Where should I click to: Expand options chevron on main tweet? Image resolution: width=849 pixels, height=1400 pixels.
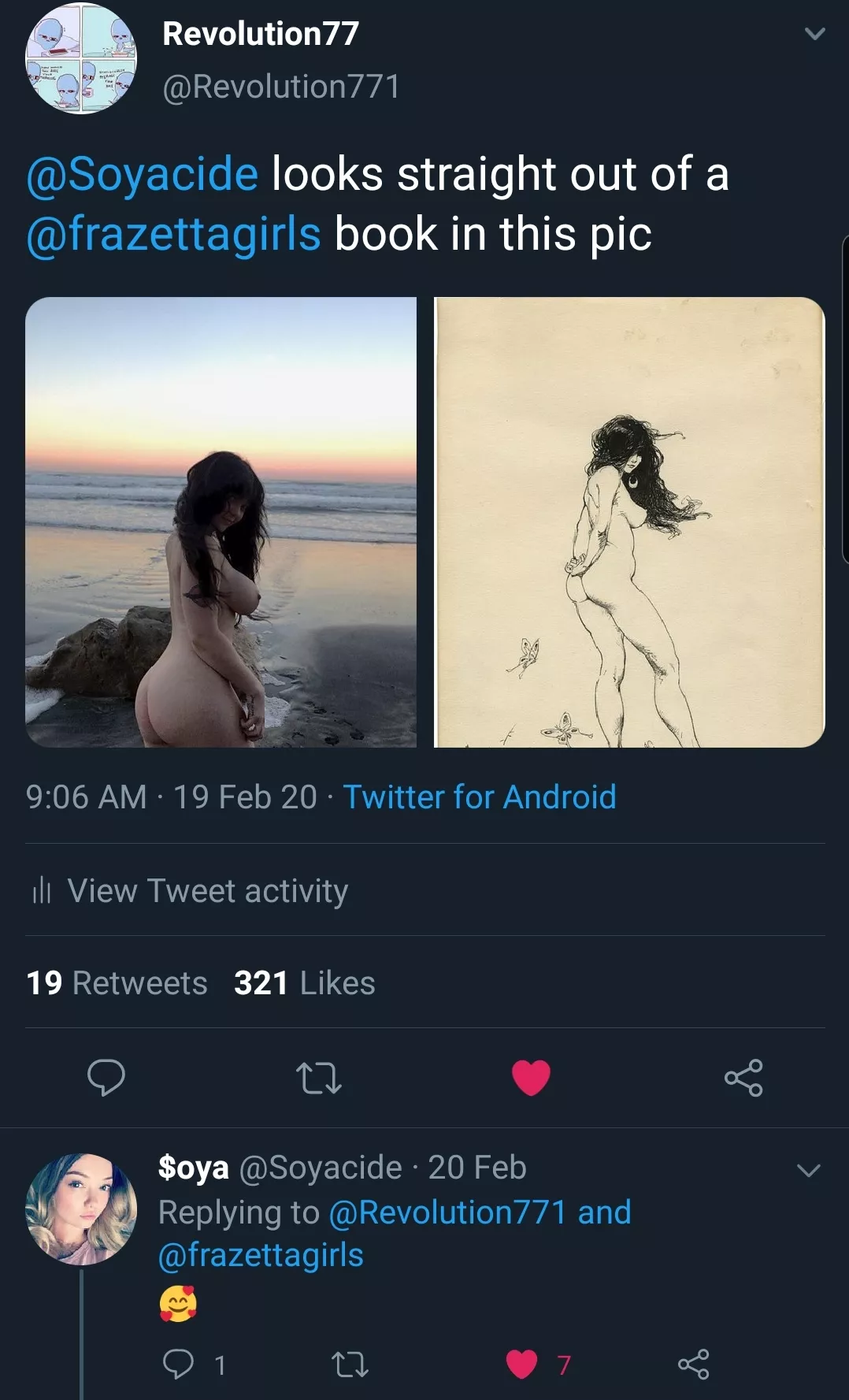(x=814, y=34)
